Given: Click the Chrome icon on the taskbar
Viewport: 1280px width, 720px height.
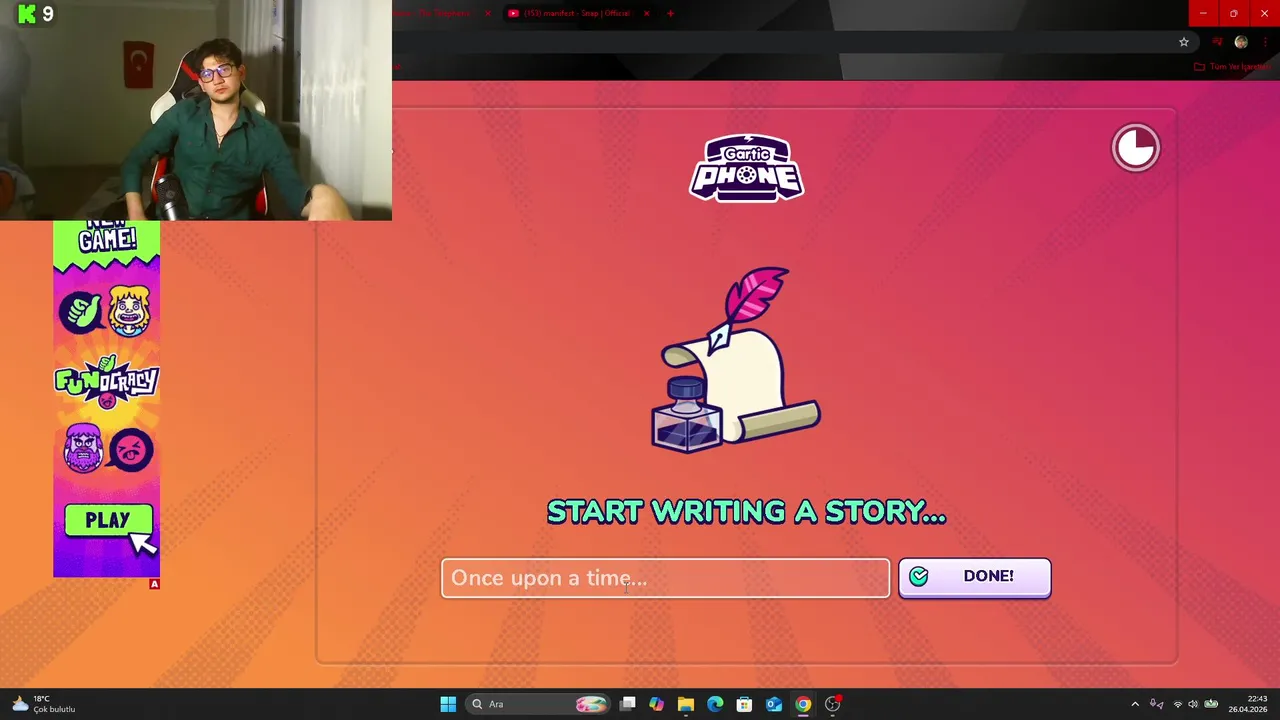Looking at the screenshot, I should [x=803, y=704].
